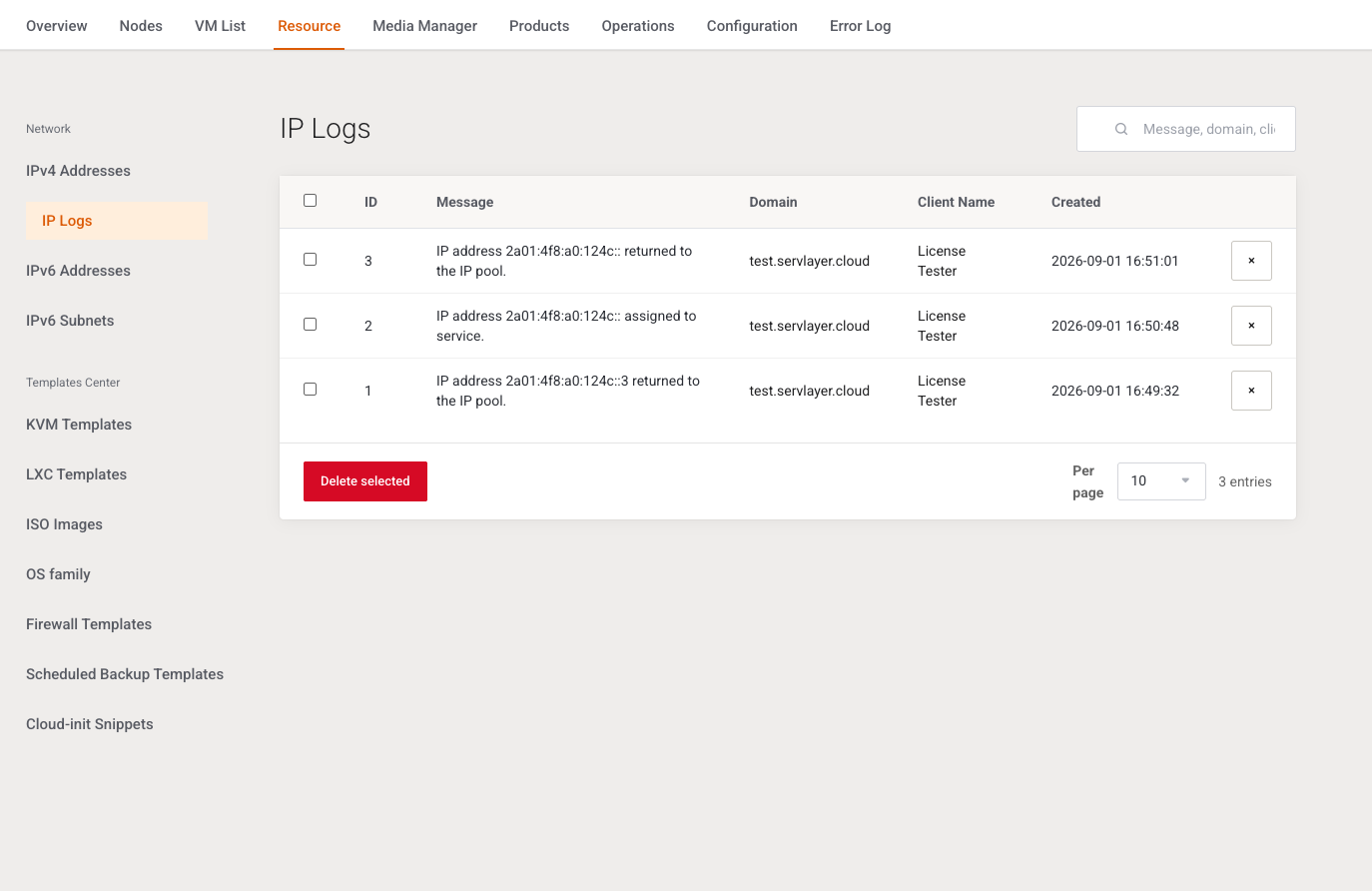Viewport: 1372px width, 891px height.
Task: Focus the log search input field
Action: tap(1186, 129)
